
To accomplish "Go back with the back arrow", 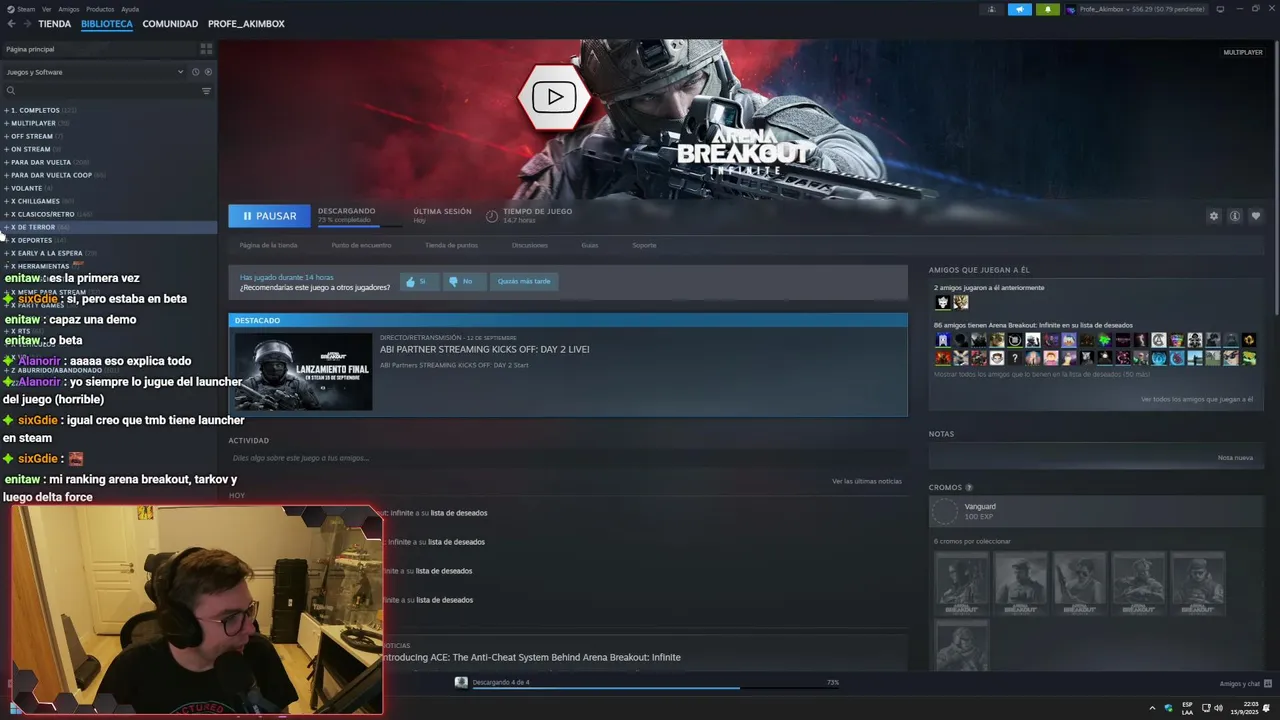I will [x=12, y=24].
